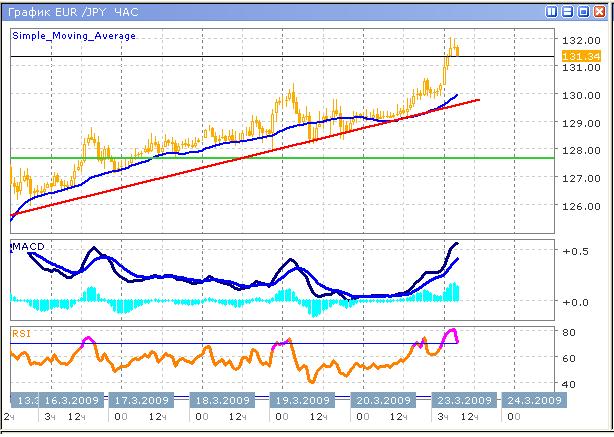Click the RSI indicator label
Image resolution: width=614 pixels, height=437 pixels.
point(21,331)
